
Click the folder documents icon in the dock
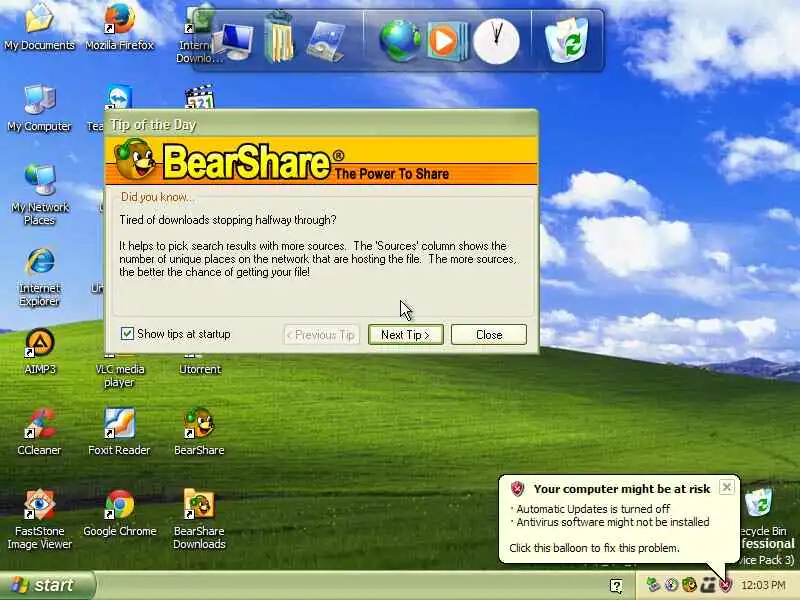point(279,38)
